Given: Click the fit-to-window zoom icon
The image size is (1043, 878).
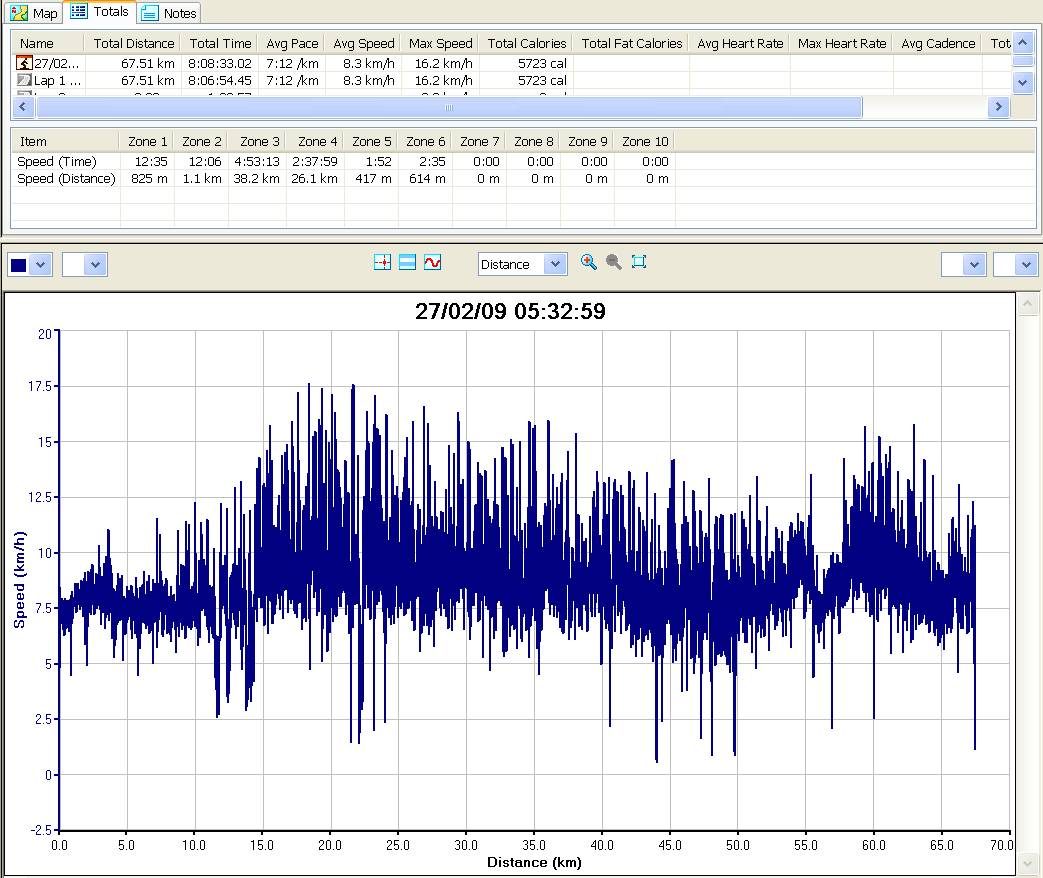Looking at the screenshot, I should [639, 262].
